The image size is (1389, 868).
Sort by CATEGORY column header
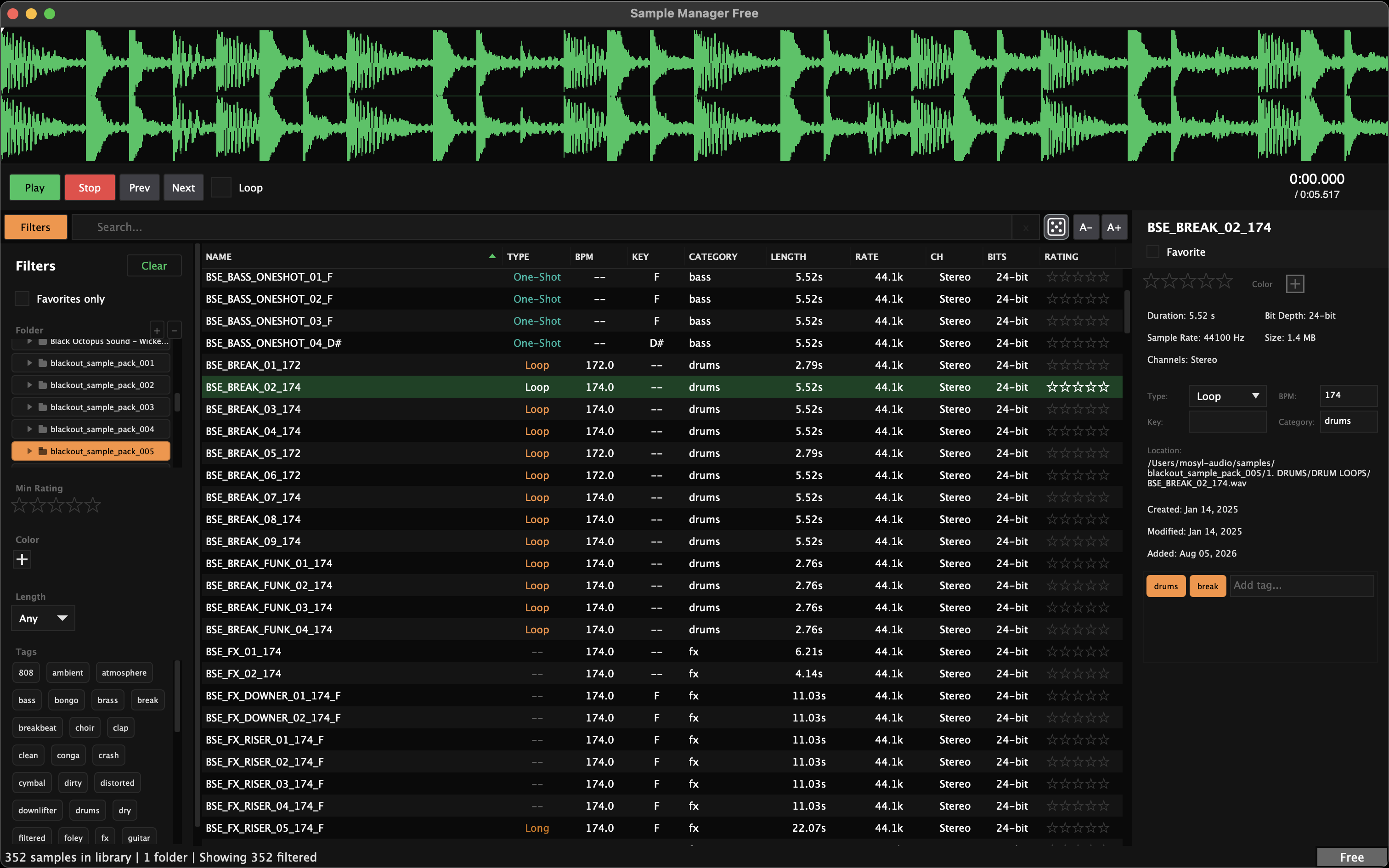click(713, 257)
